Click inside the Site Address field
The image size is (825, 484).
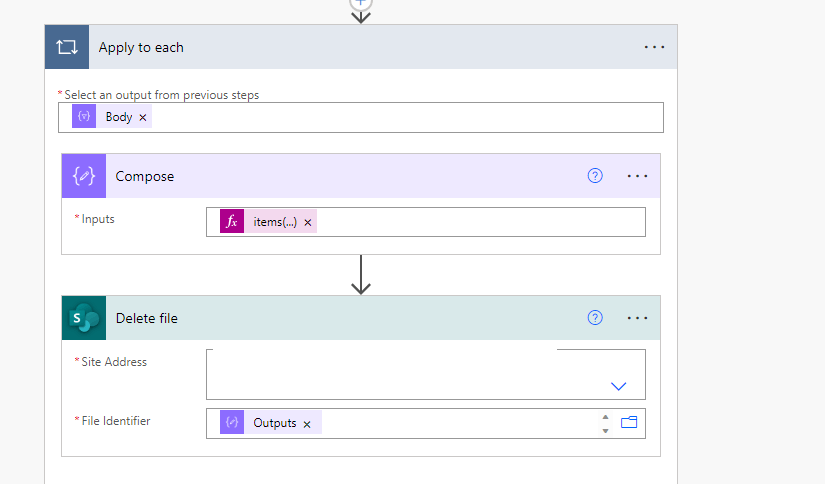coord(400,374)
